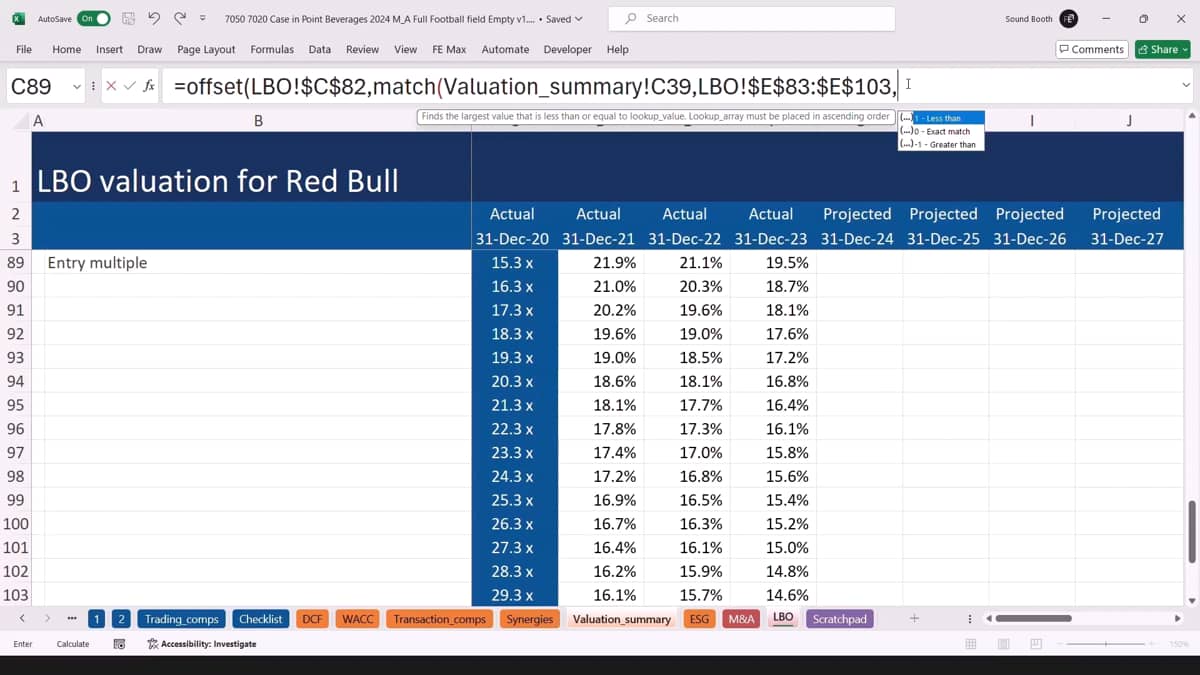The image size is (1200, 675).
Task: Open the Review ribbon tab
Action: coord(362,49)
